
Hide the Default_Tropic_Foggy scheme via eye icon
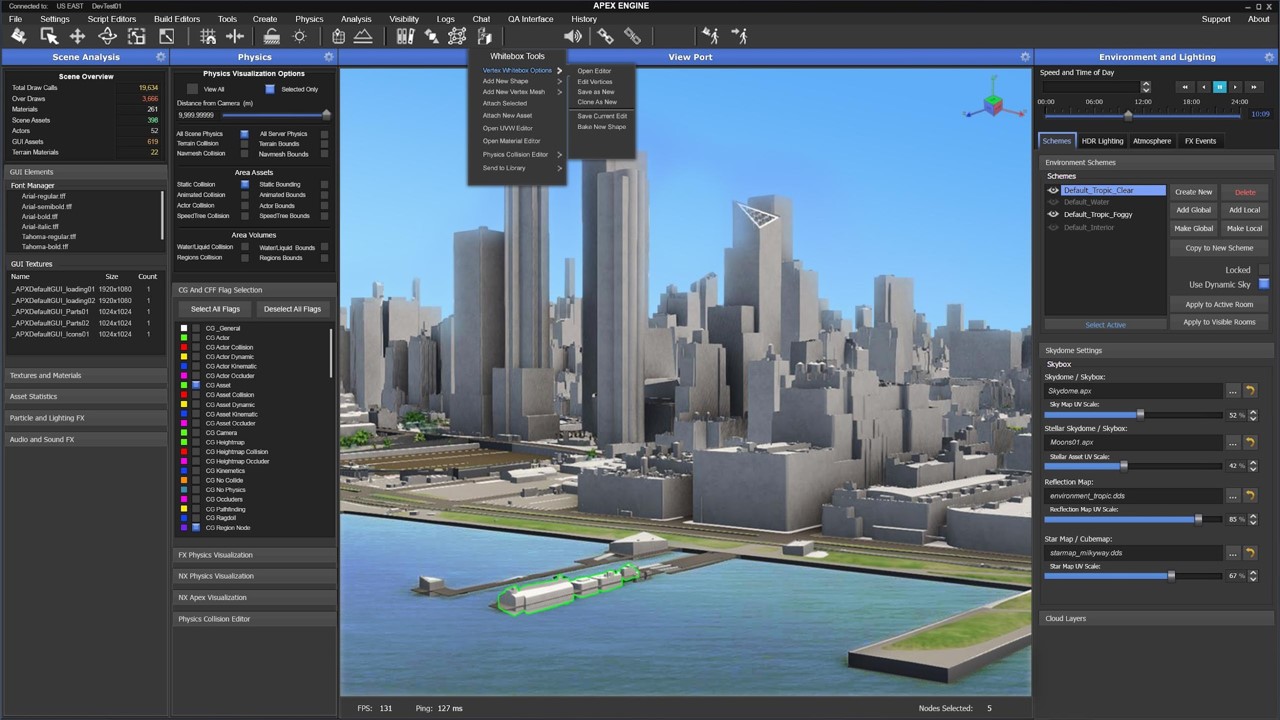(1053, 215)
